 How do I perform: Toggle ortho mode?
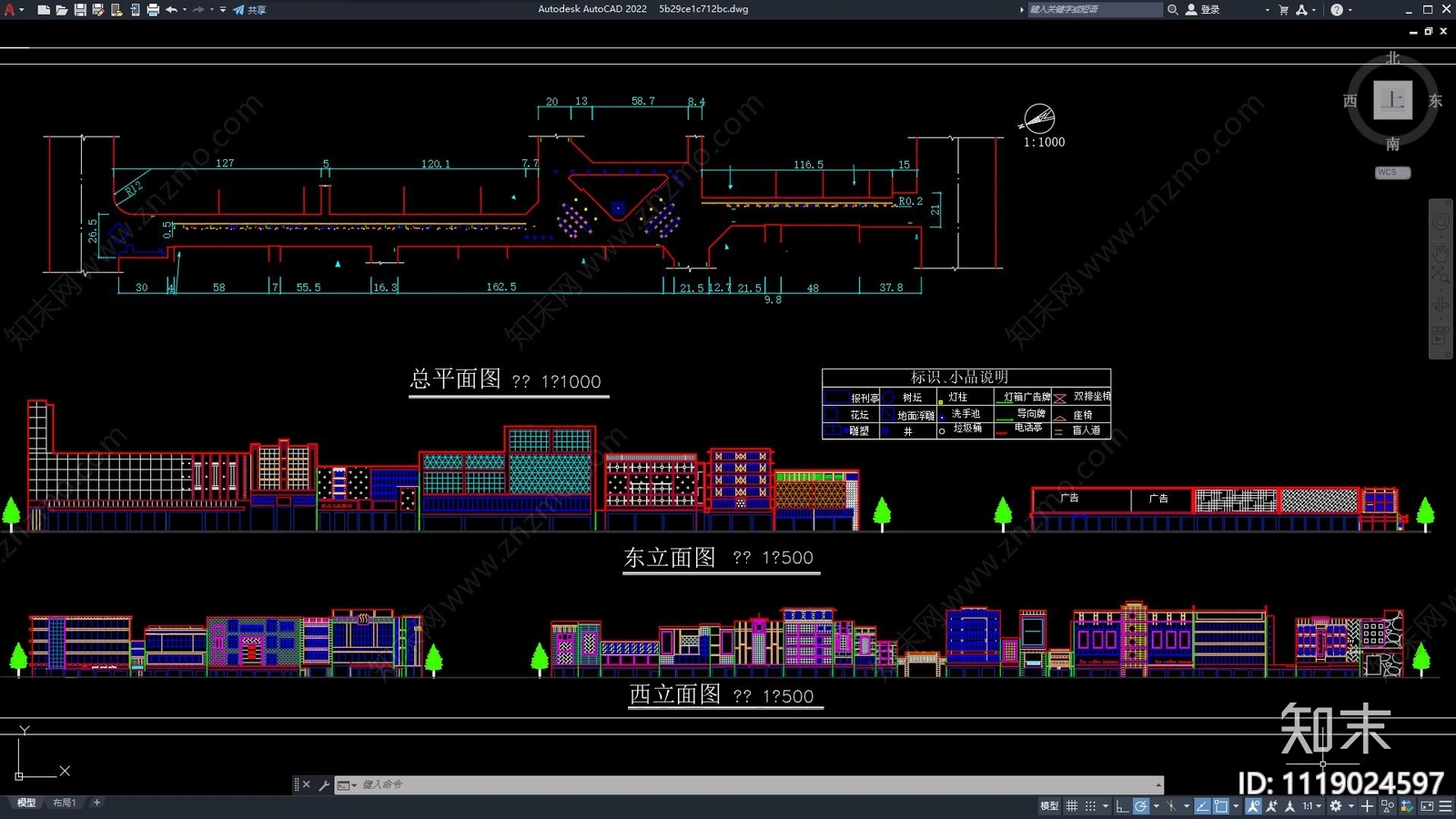pyautogui.click(x=1123, y=805)
